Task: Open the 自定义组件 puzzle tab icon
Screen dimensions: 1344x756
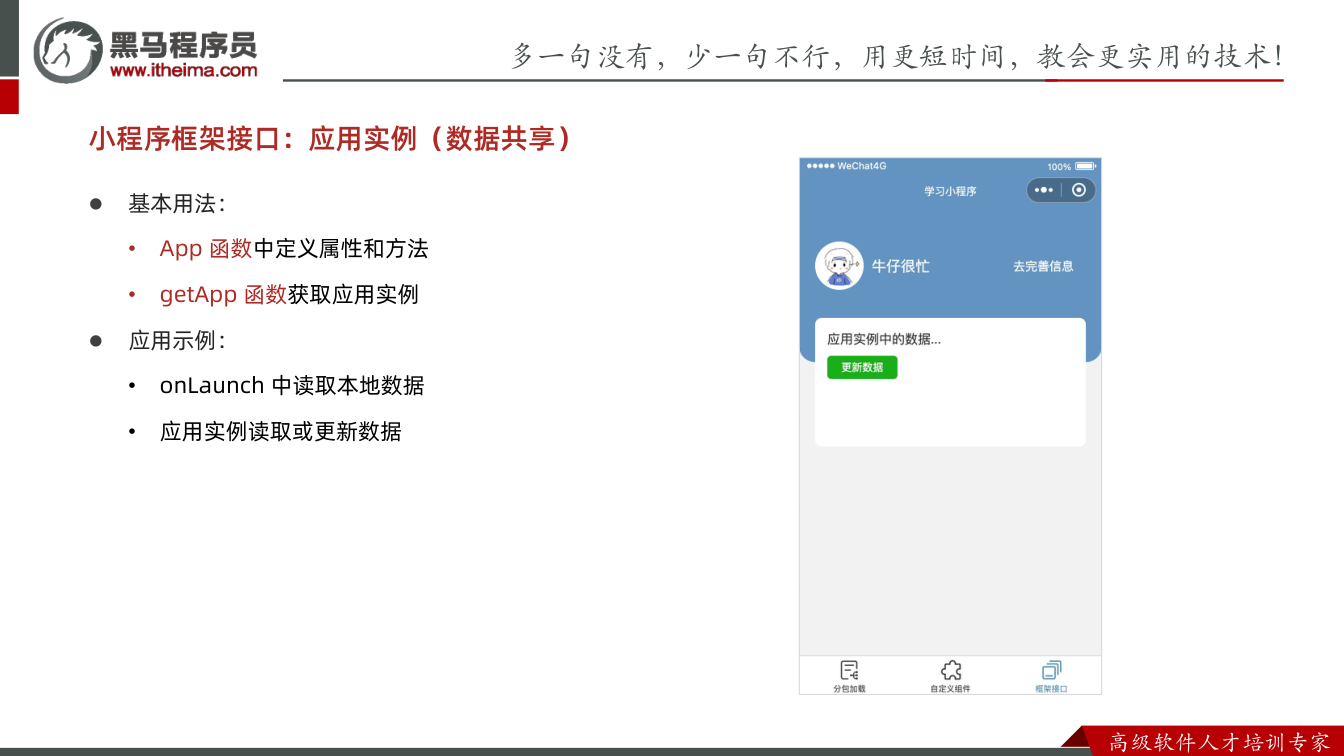Action: (x=951, y=670)
